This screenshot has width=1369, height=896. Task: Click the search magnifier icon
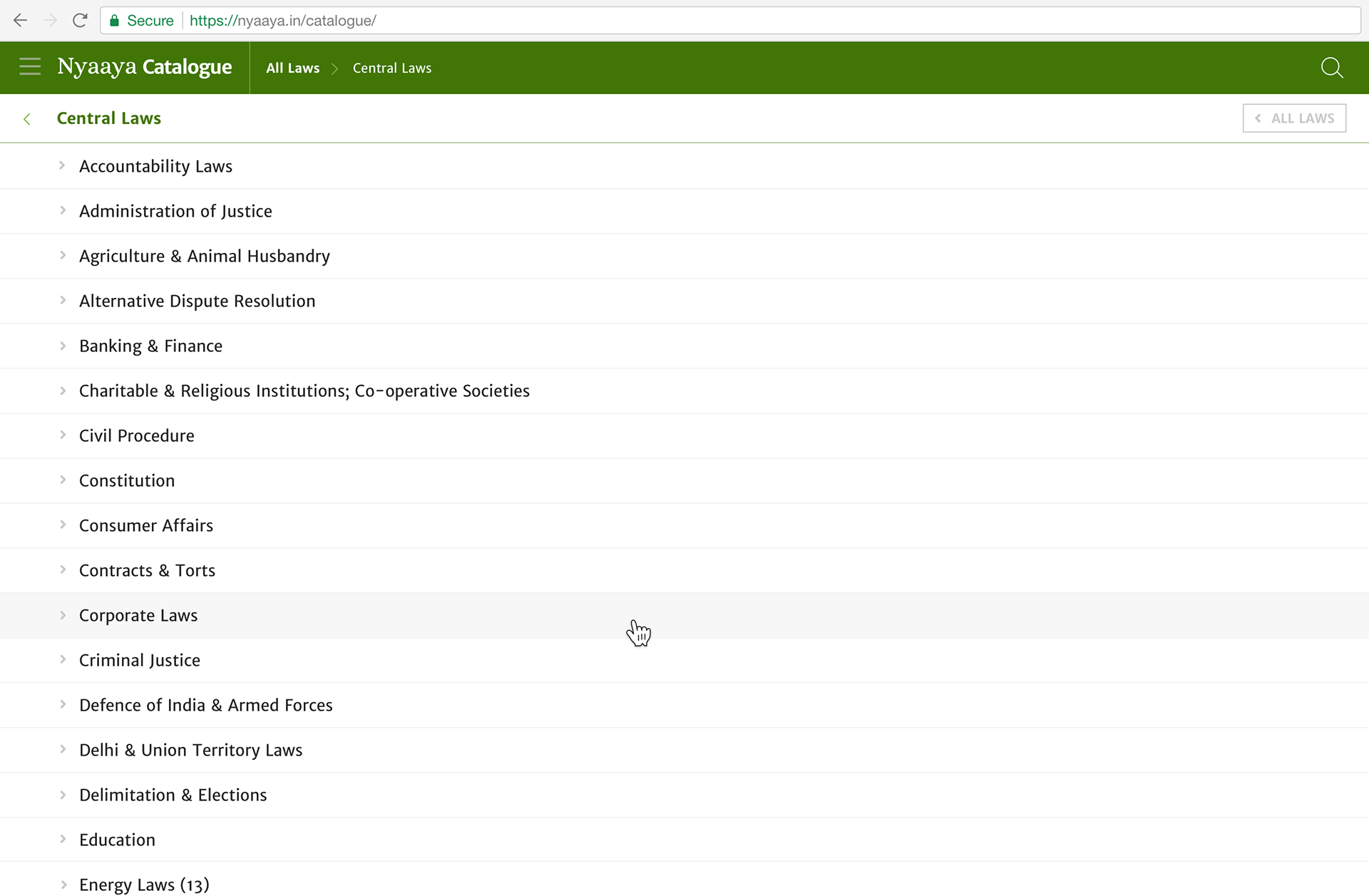coord(1331,68)
